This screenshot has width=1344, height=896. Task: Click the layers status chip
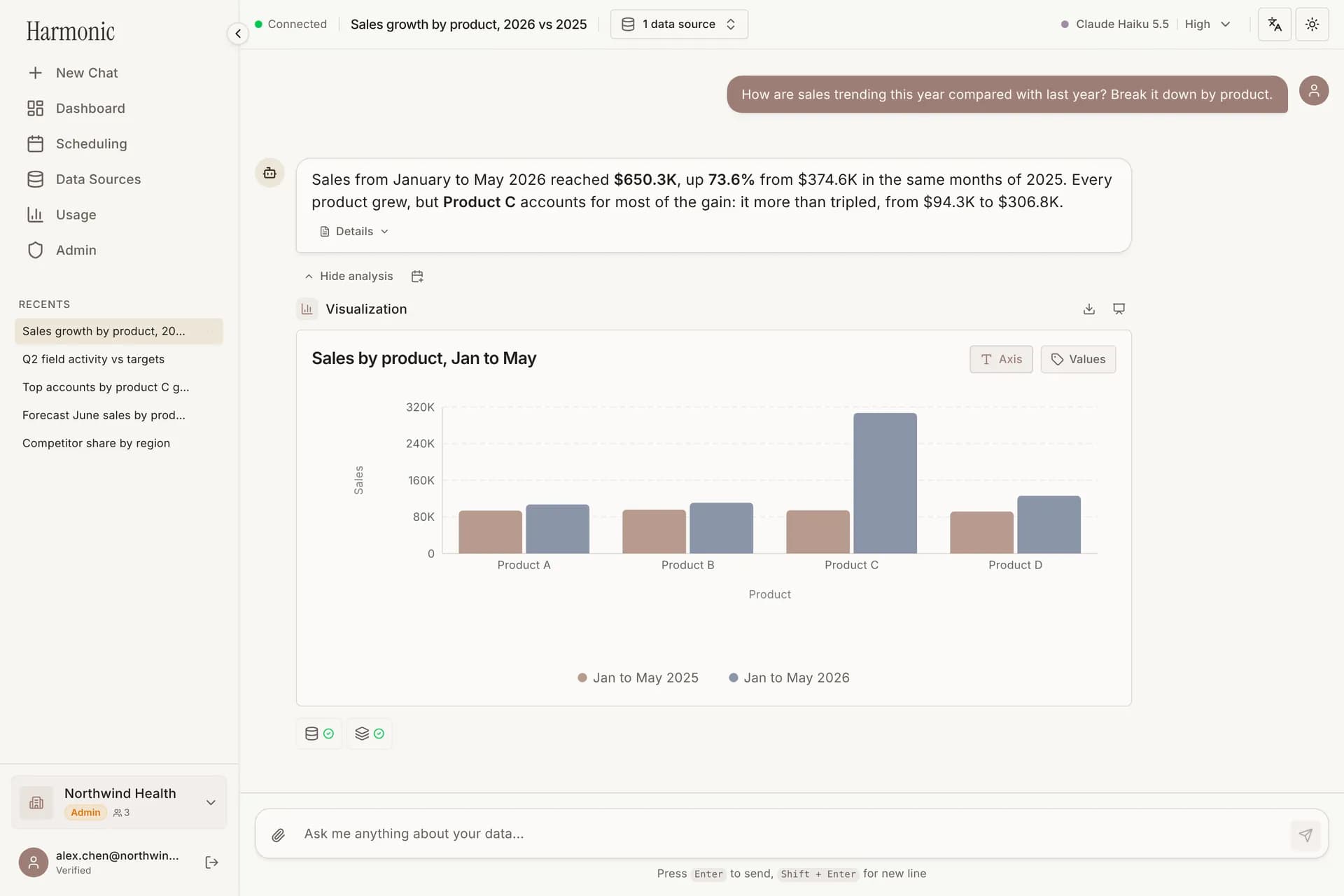point(370,734)
